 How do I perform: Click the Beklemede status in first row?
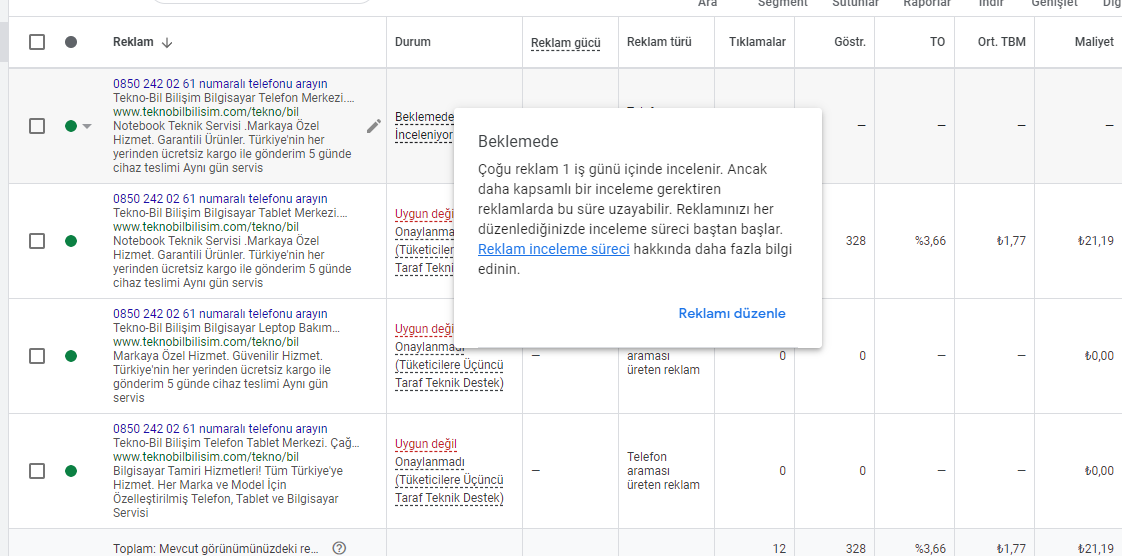(x=424, y=117)
